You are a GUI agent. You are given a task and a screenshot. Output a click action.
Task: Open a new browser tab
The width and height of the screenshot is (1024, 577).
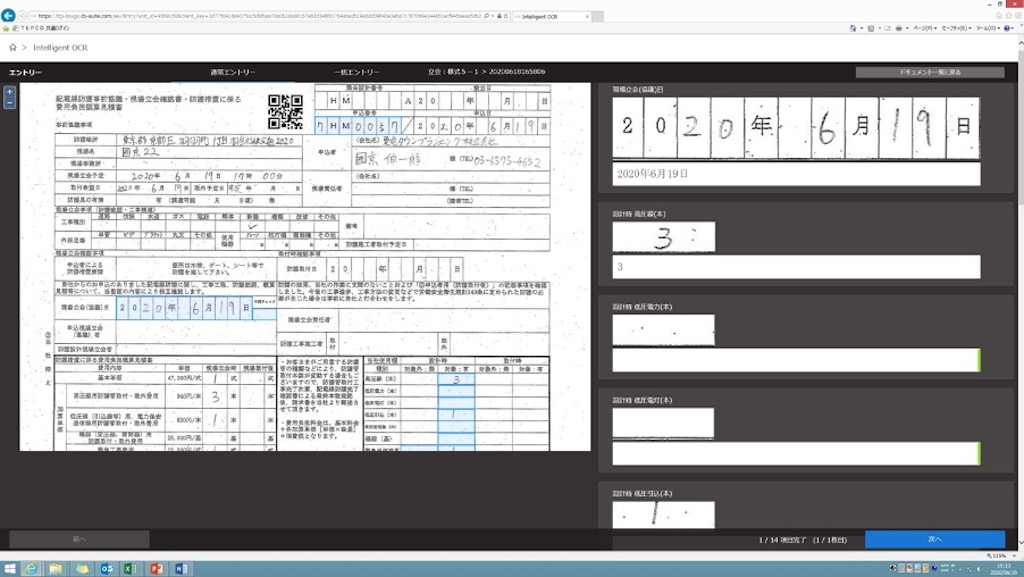pos(598,16)
